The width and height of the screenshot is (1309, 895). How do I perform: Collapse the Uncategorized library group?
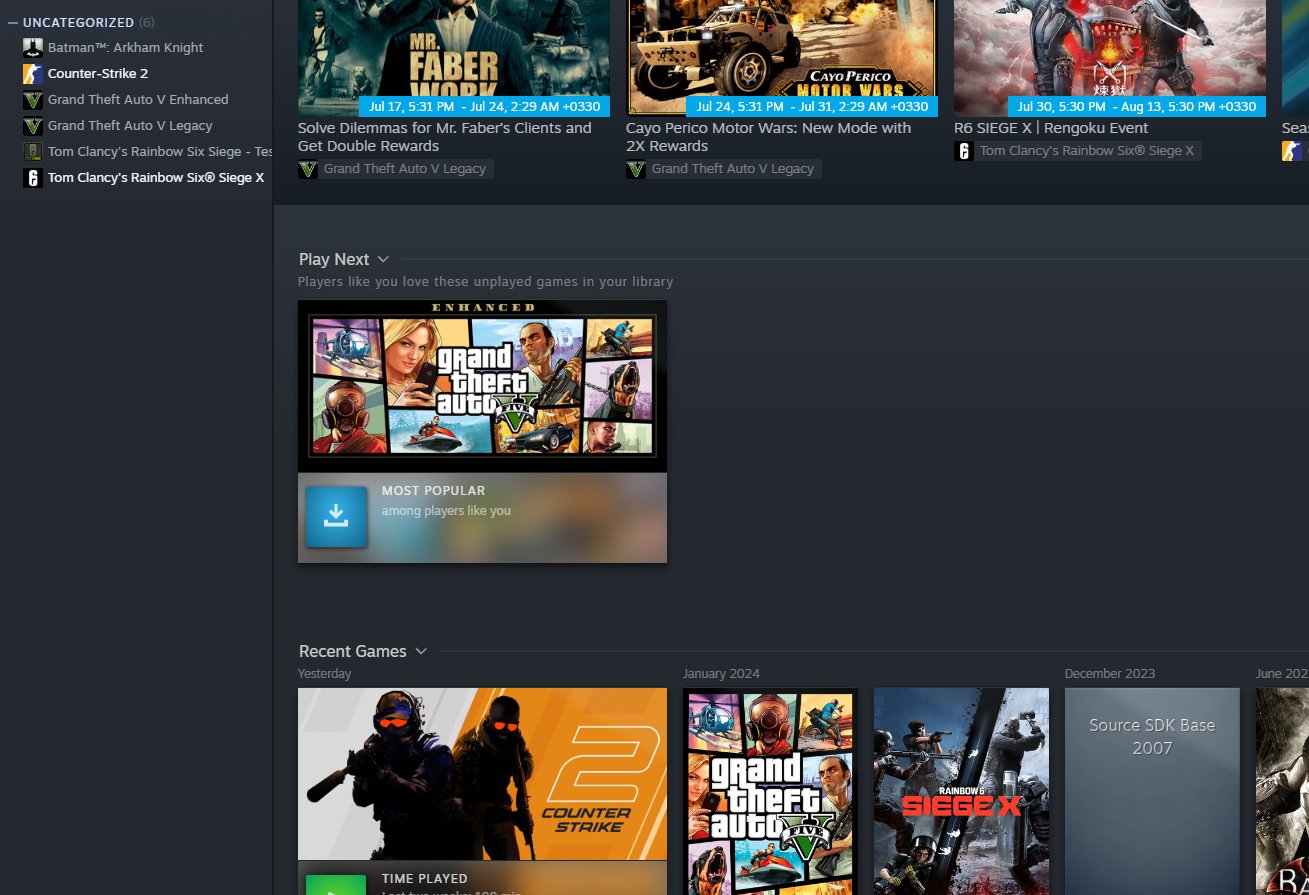click(13, 22)
